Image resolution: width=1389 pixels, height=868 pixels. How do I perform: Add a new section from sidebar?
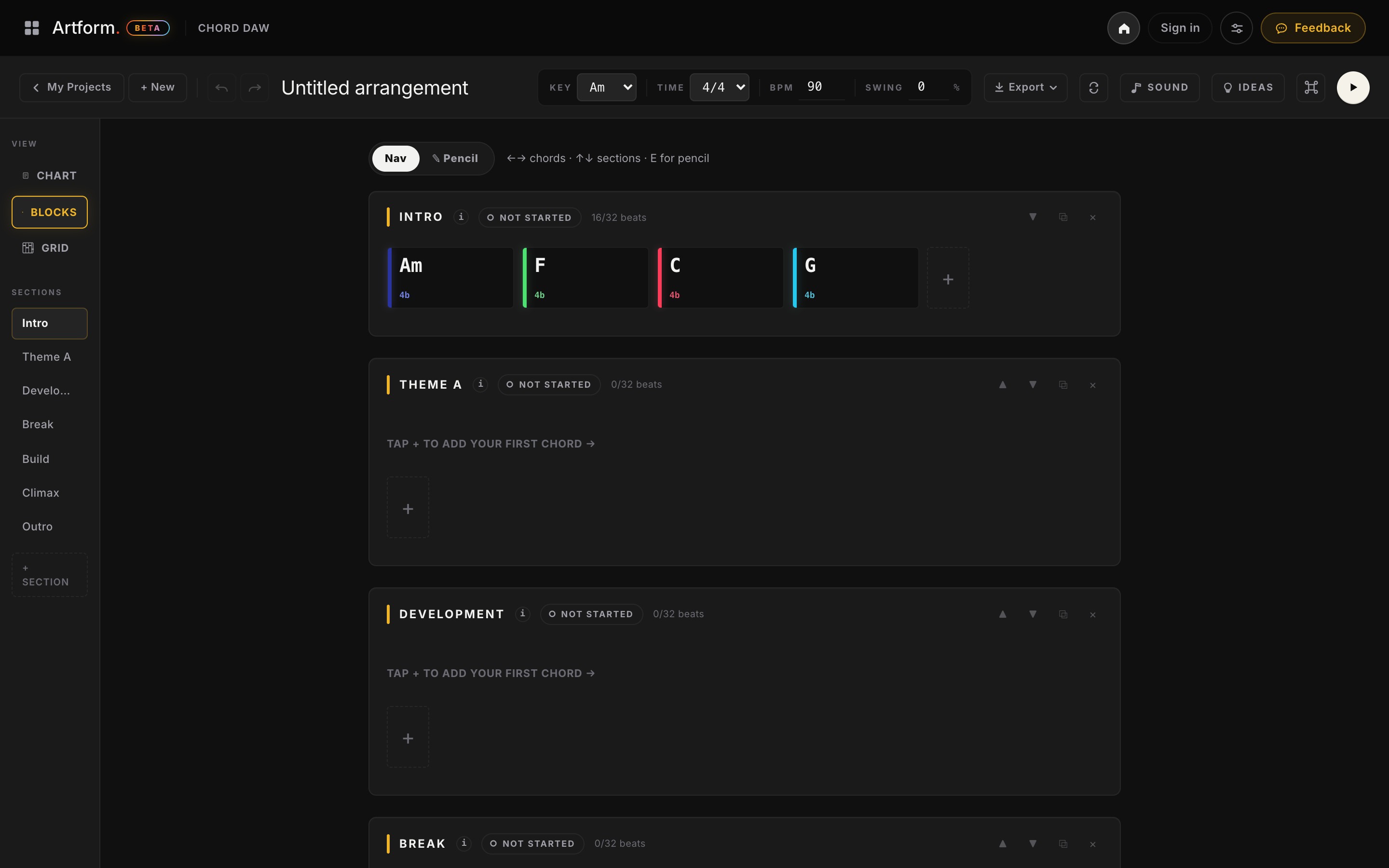[x=49, y=575]
